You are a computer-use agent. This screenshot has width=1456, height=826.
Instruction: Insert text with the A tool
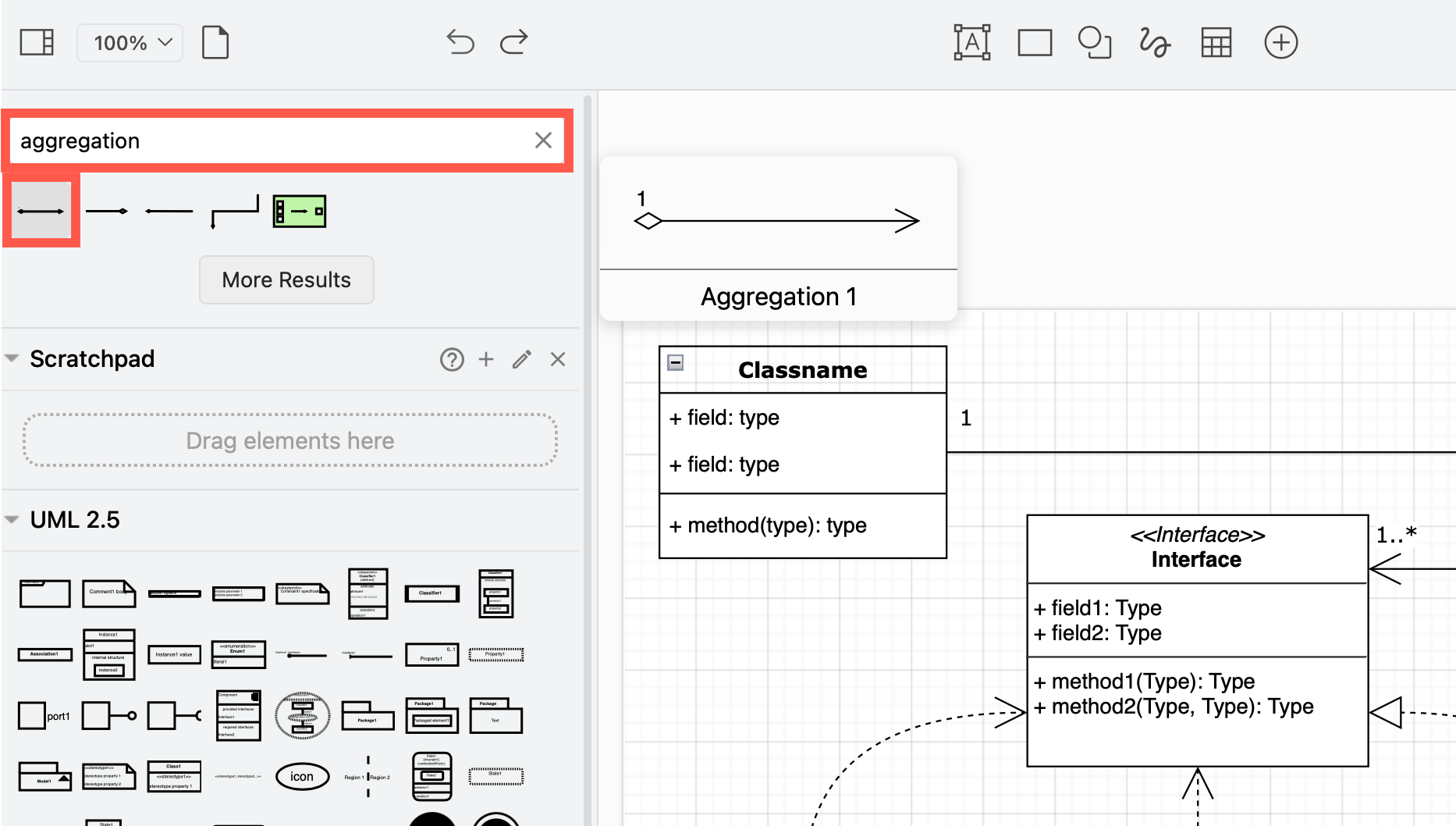(971, 42)
